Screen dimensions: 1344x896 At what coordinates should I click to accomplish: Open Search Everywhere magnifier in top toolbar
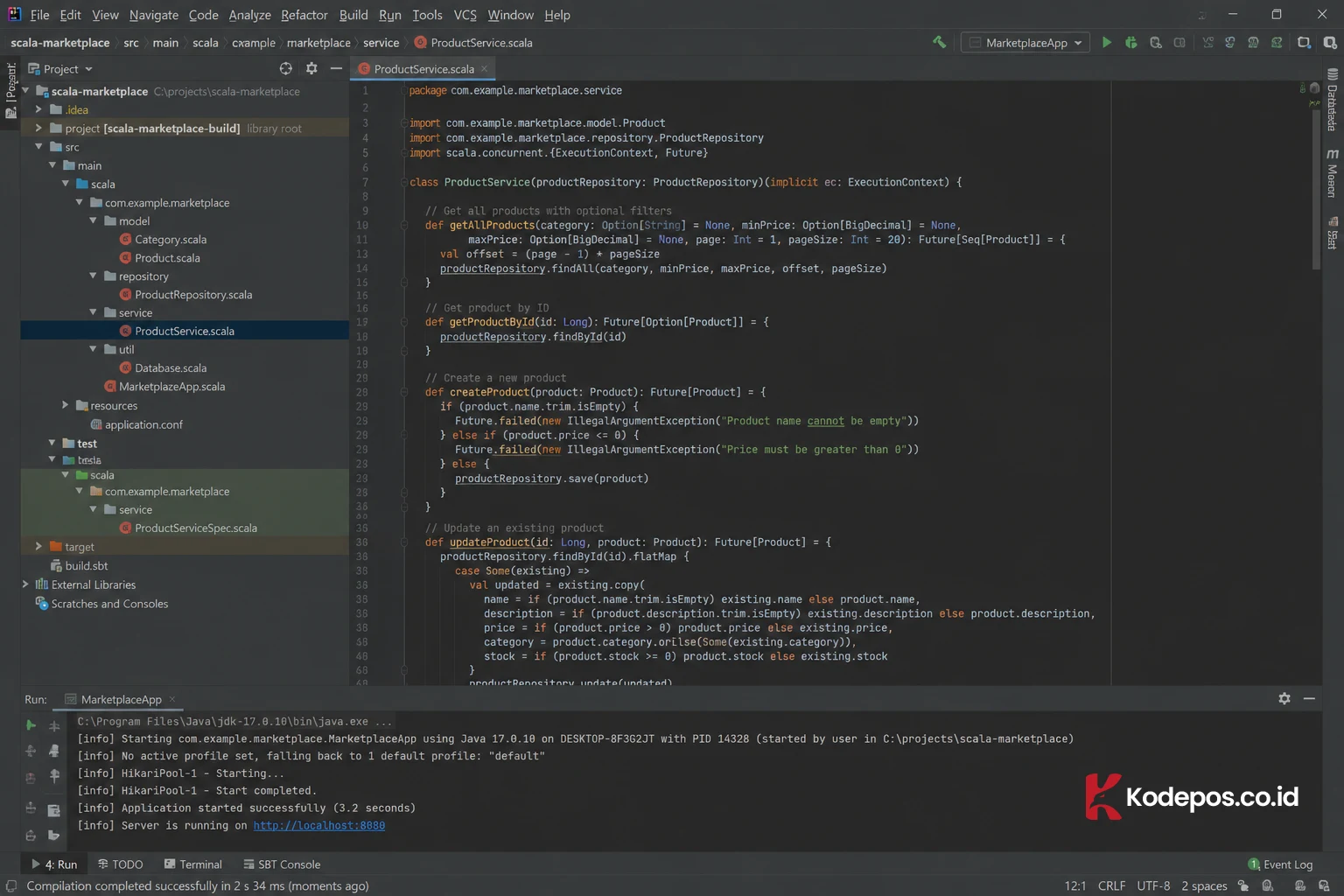tap(1330, 42)
